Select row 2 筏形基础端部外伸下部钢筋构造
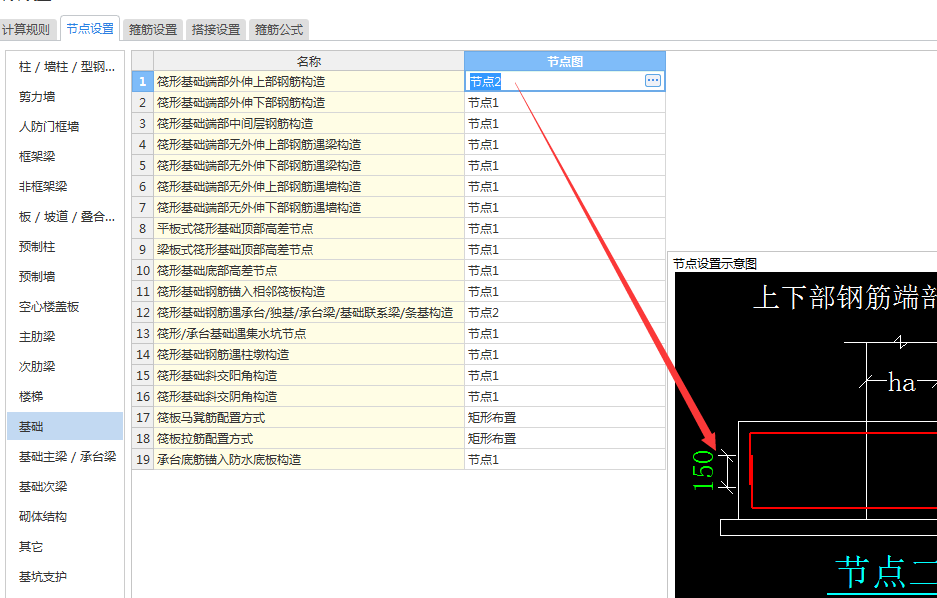This screenshot has height=598, width=937. (x=309, y=102)
